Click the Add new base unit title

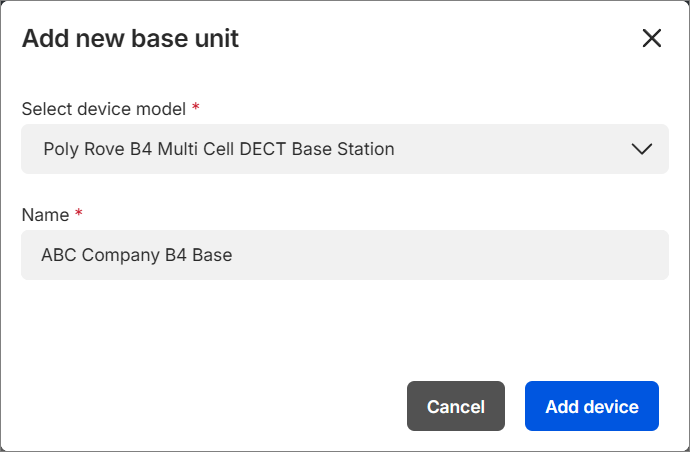click(x=130, y=39)
